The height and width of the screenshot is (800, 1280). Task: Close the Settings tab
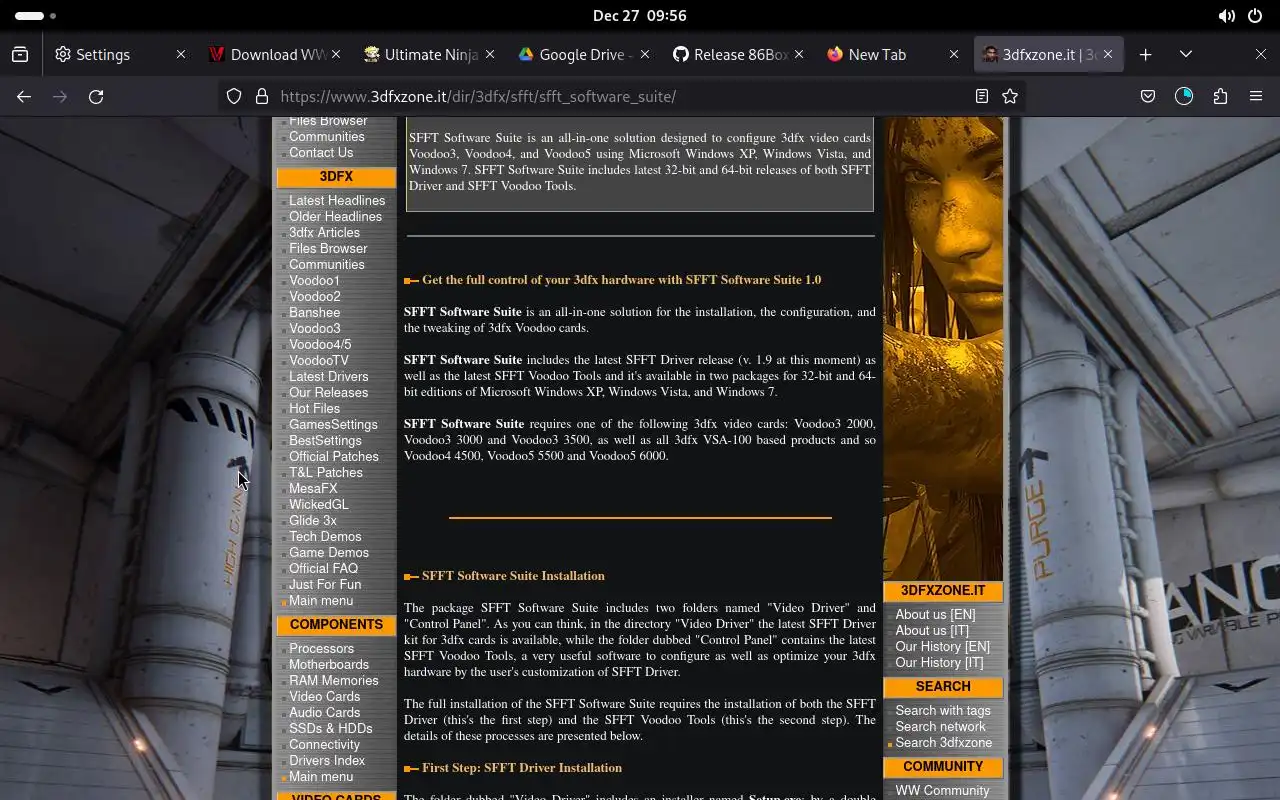[x=181, y=55]
